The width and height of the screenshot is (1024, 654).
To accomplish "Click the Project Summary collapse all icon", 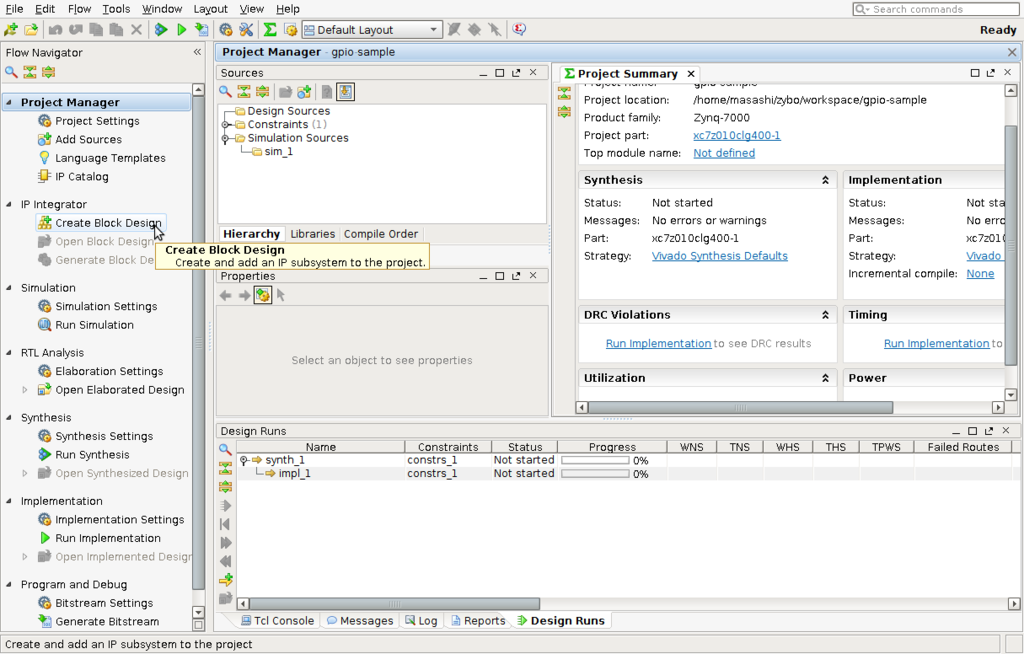I will point(564,93).
